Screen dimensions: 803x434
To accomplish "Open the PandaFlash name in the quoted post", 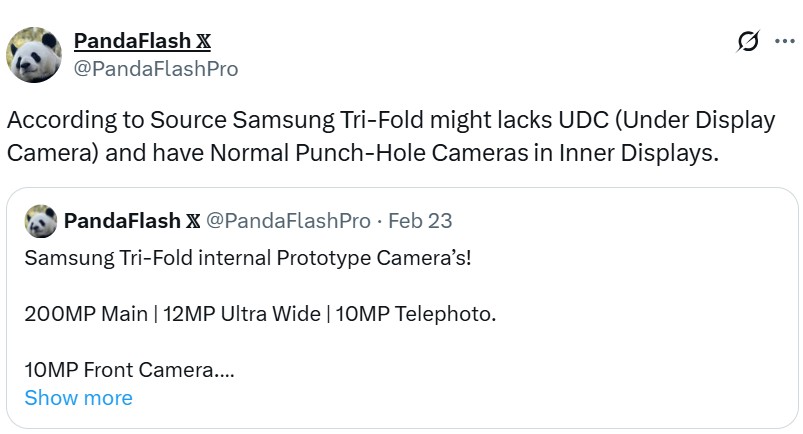I will (122, 220).
